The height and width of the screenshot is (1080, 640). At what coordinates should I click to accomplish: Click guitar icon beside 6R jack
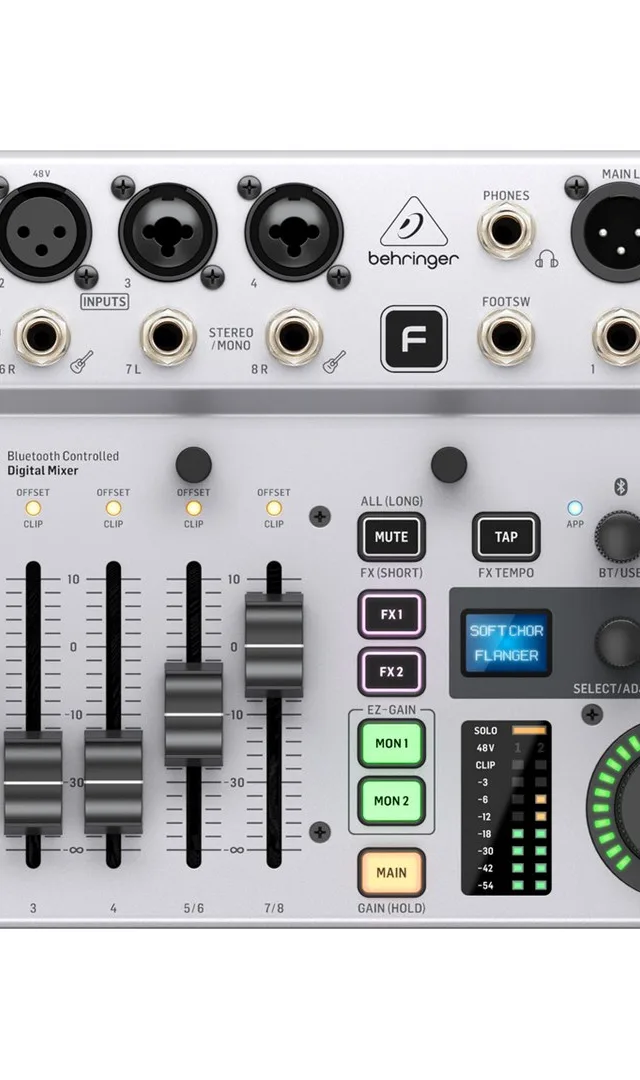pyautogui.click(x=82, y=362)
